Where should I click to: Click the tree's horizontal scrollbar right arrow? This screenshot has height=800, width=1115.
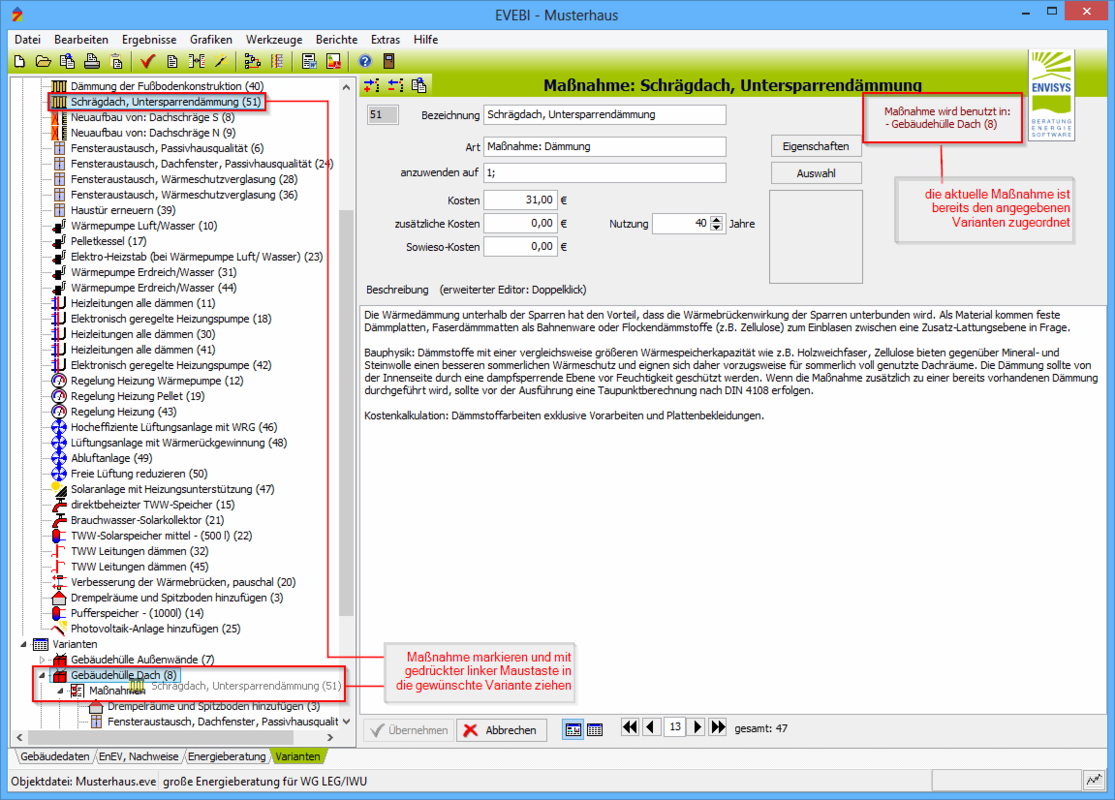330,737
